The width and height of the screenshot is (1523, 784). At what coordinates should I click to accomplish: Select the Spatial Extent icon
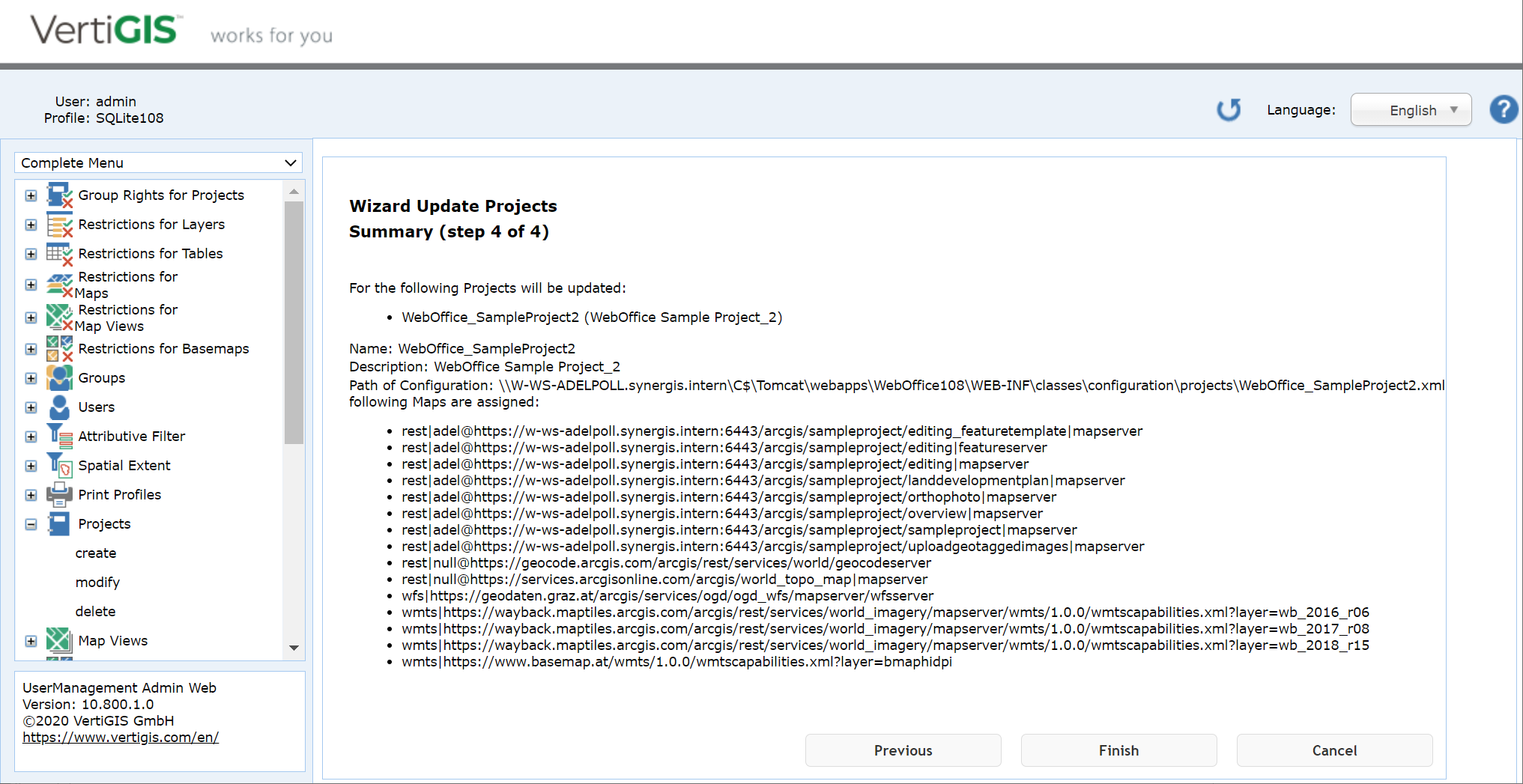pyautogui.click(x=59, y=465)
